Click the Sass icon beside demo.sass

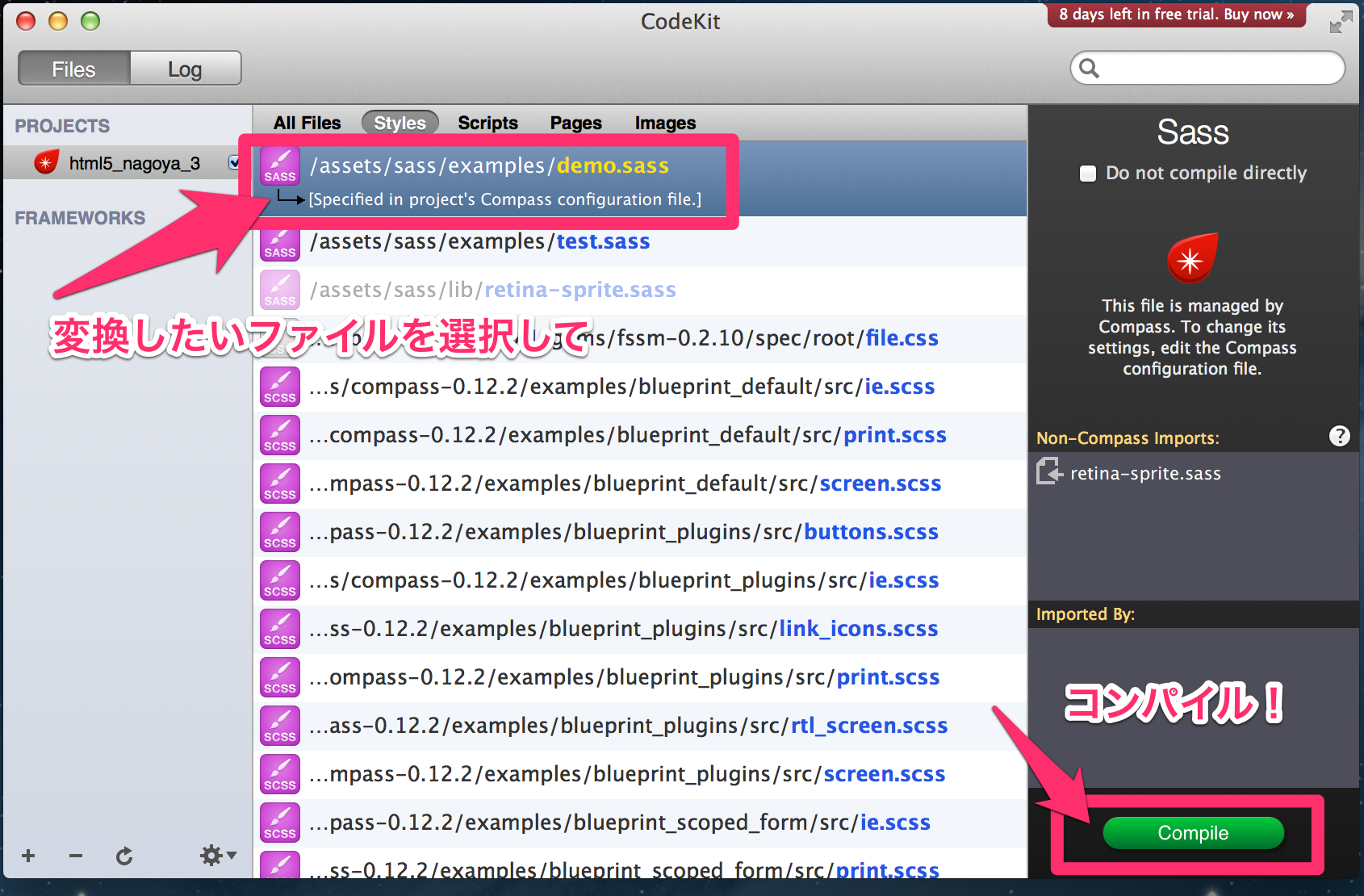(x=279, y=165)
